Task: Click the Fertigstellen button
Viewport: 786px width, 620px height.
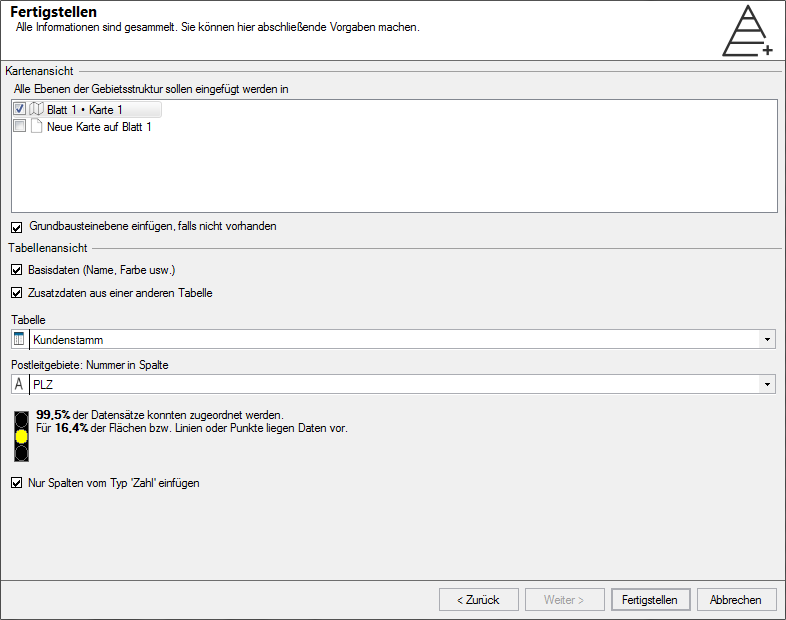Action: click(651, 599)
